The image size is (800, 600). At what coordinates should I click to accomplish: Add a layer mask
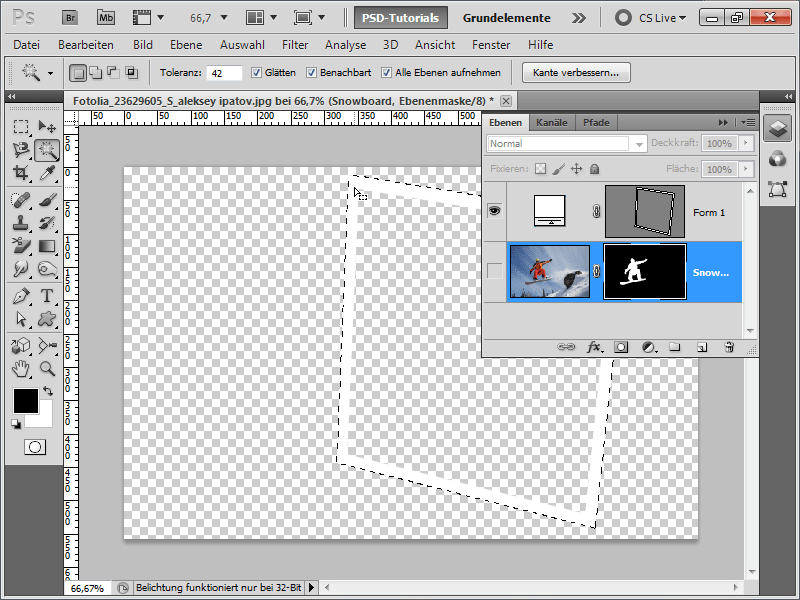621,347
